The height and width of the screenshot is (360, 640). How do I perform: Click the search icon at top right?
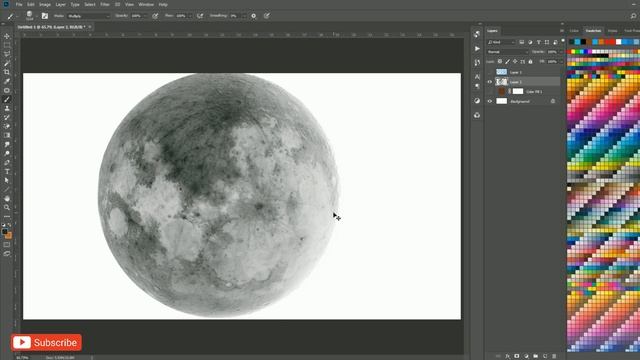point(633,16)
